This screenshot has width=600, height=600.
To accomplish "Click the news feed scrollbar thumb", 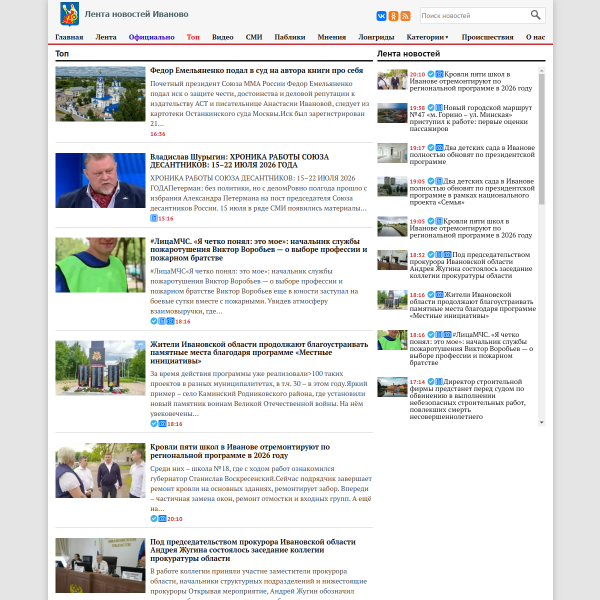I will coord(541,139).
